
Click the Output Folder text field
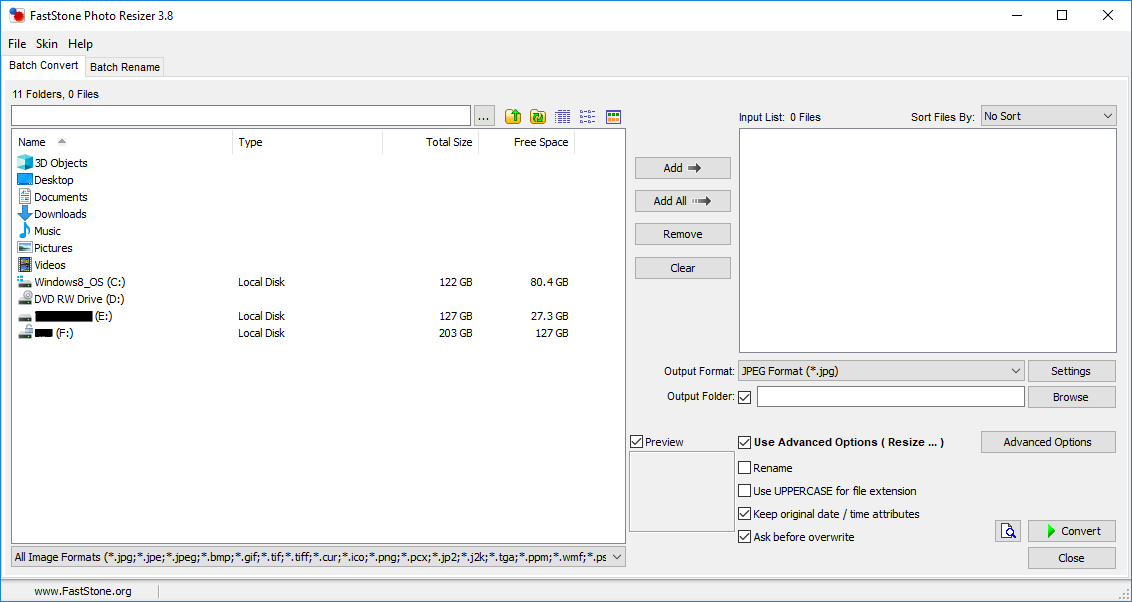pos(890,397)
